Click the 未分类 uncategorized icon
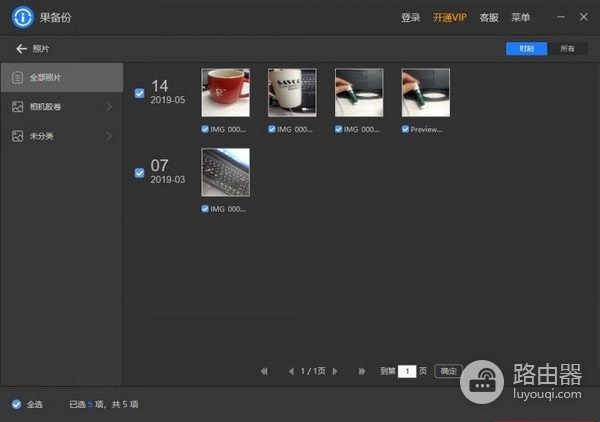The height and width of the screenshot is (422, 600). [17, 135]
